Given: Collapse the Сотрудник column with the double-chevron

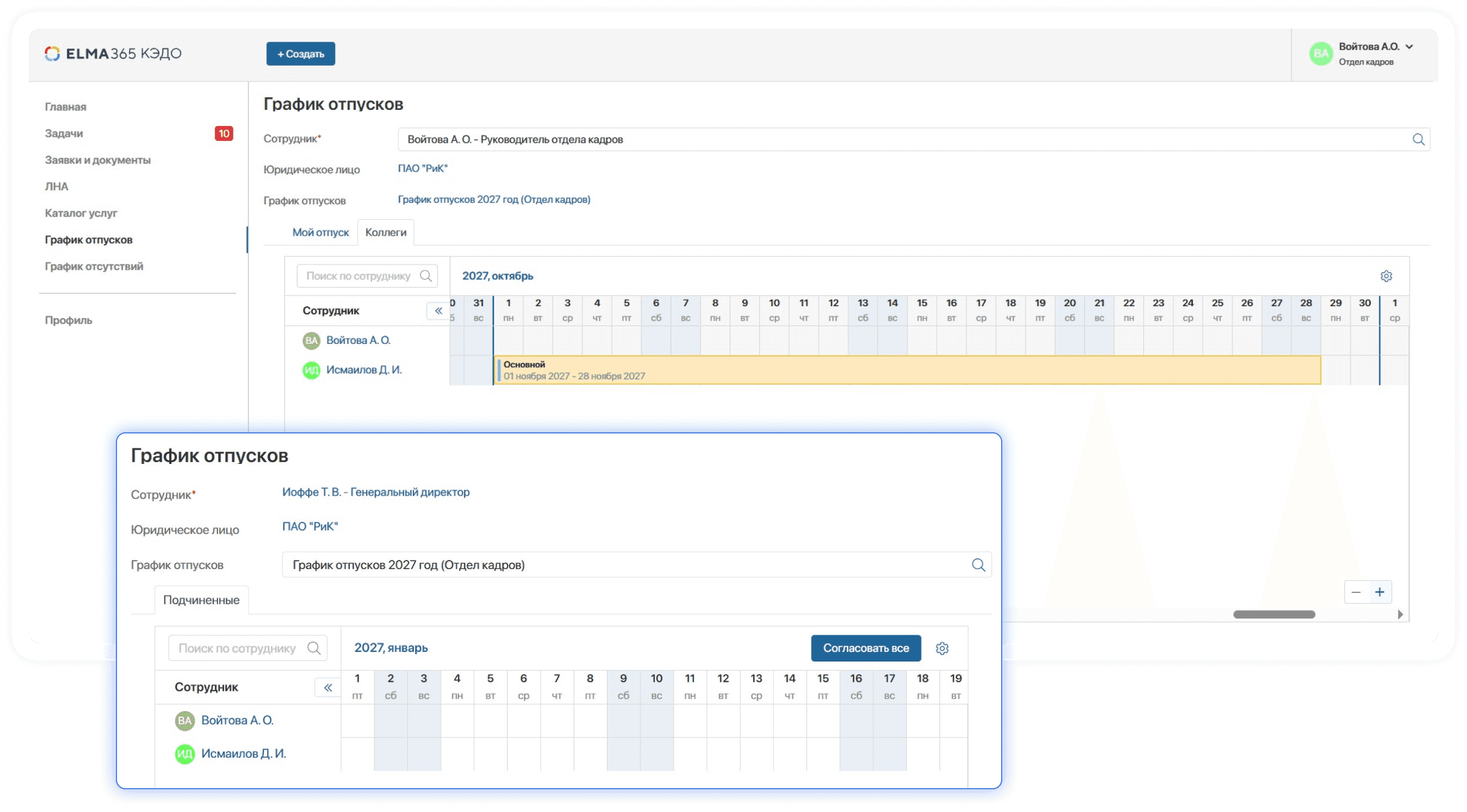Looking at the screenshot, I should tap(438, 310).
